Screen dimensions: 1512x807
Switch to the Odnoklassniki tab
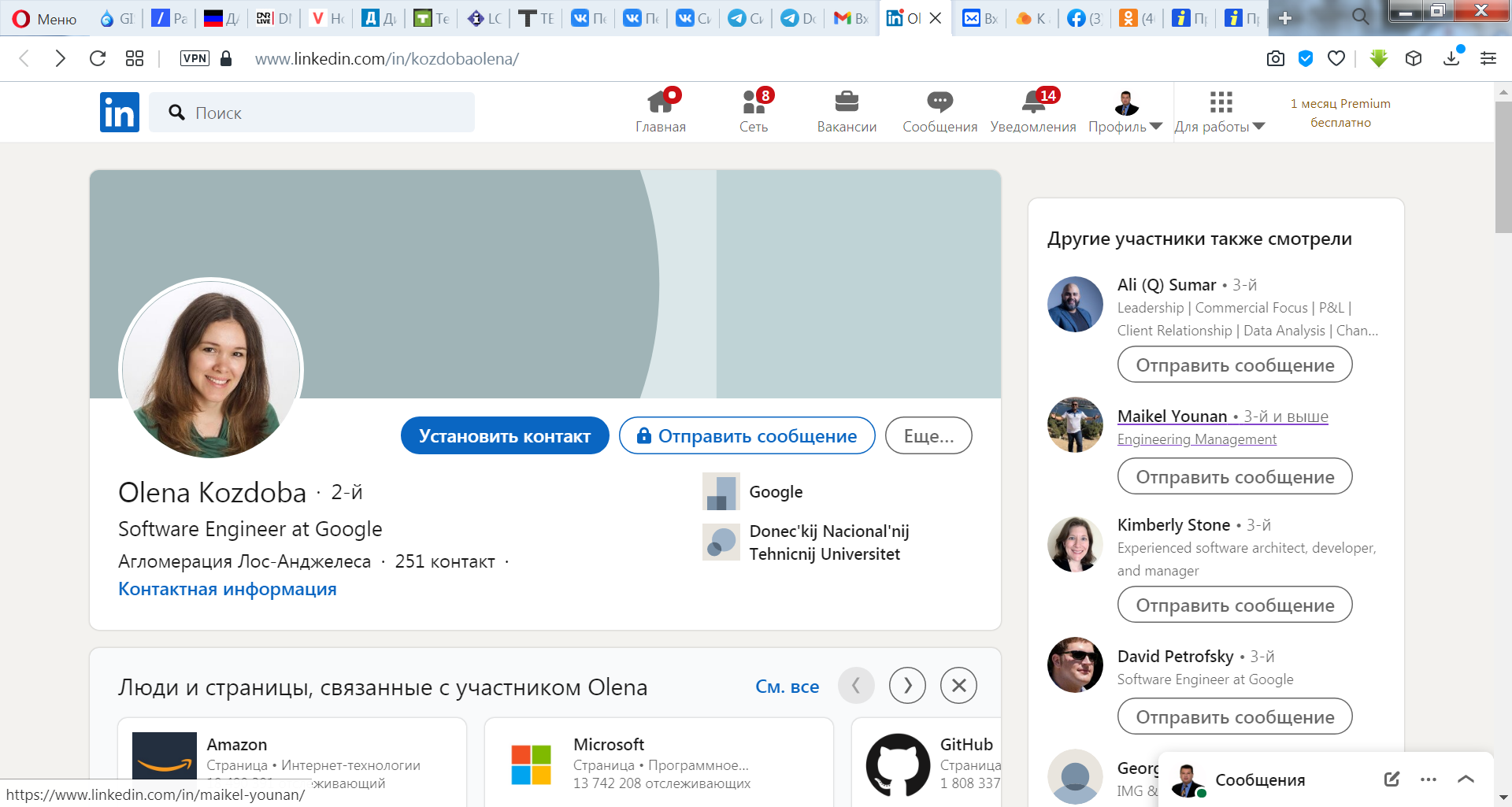click(x=1137, y=18)
